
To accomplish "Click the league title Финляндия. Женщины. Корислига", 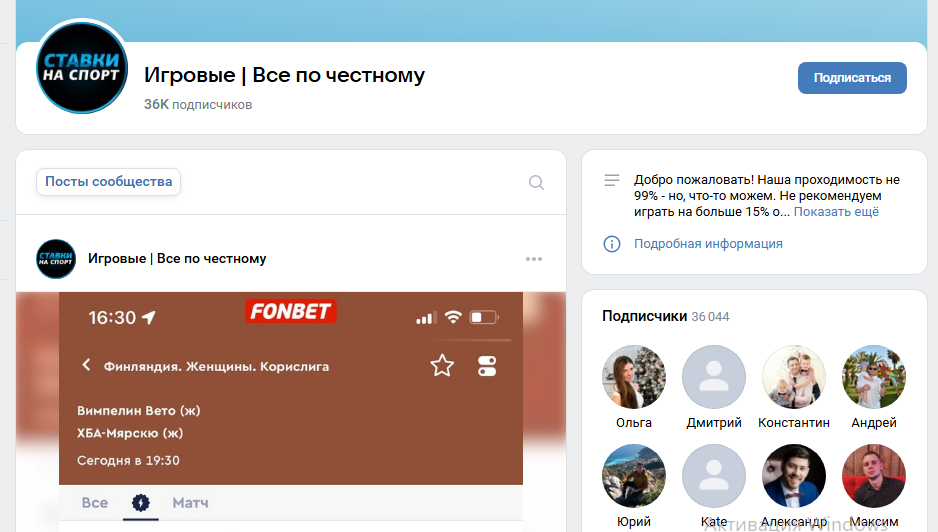I will [x=217, y=366].
